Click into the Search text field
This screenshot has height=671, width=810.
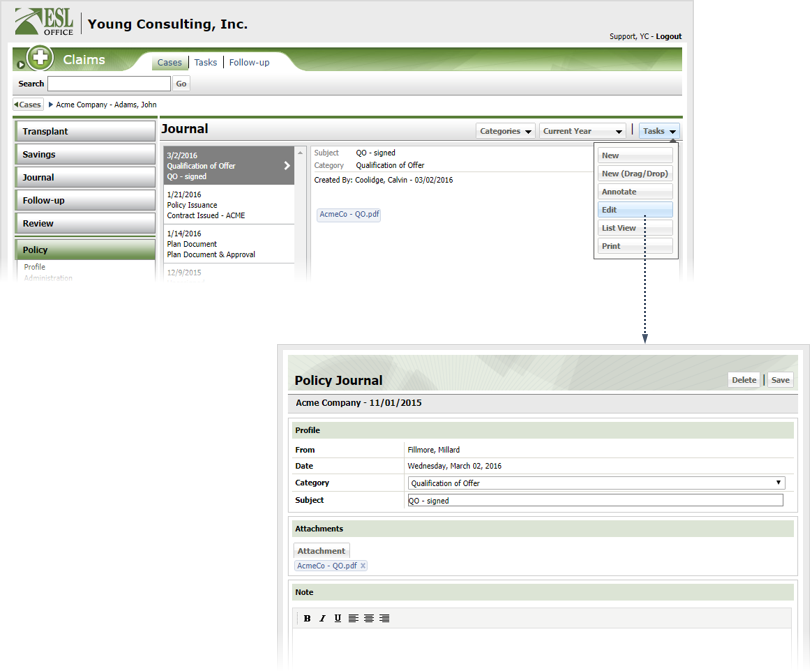[x=109, y=84]
